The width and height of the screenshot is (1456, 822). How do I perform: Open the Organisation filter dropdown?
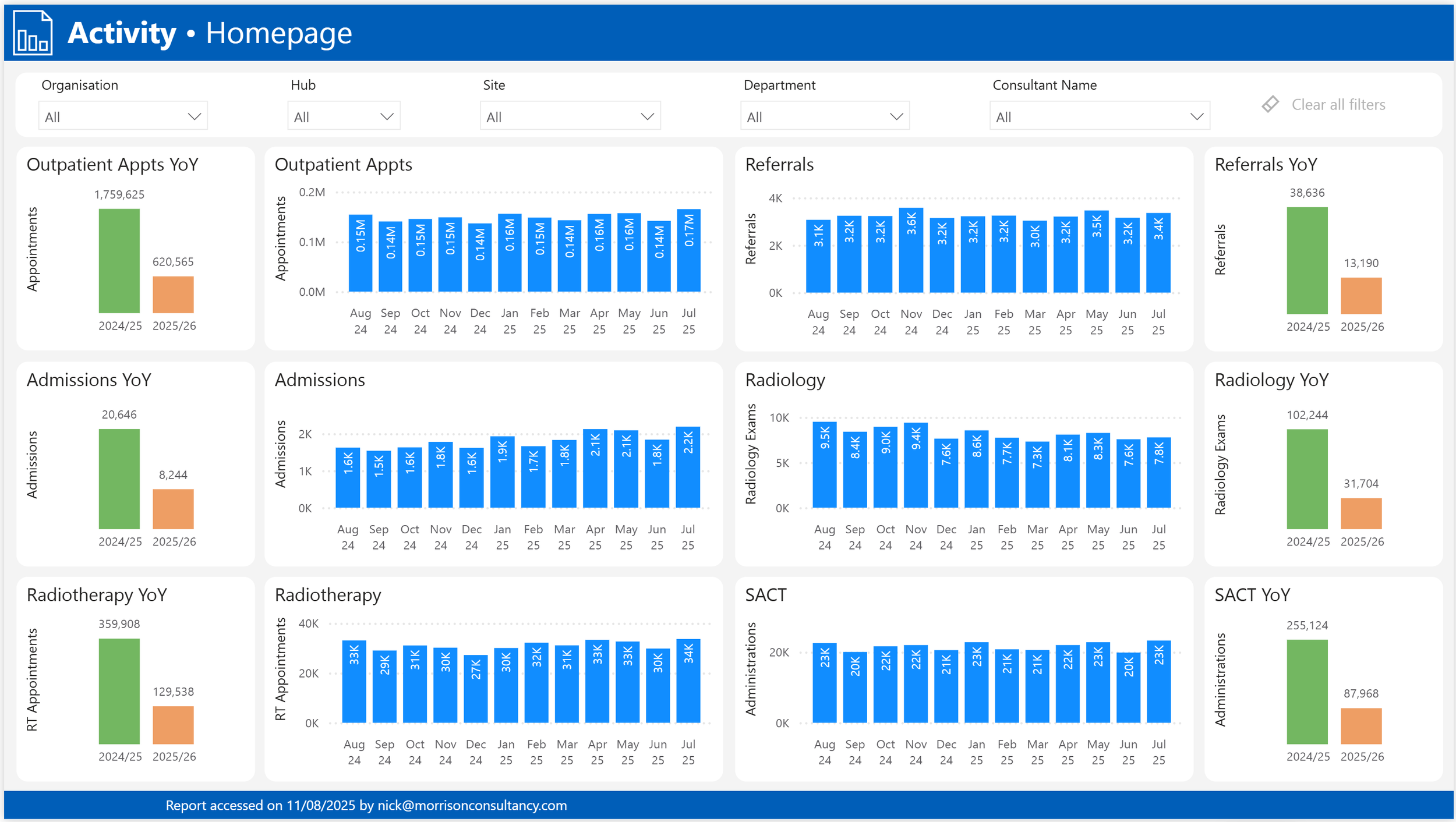pyautogui.click(x=123, y=116)
